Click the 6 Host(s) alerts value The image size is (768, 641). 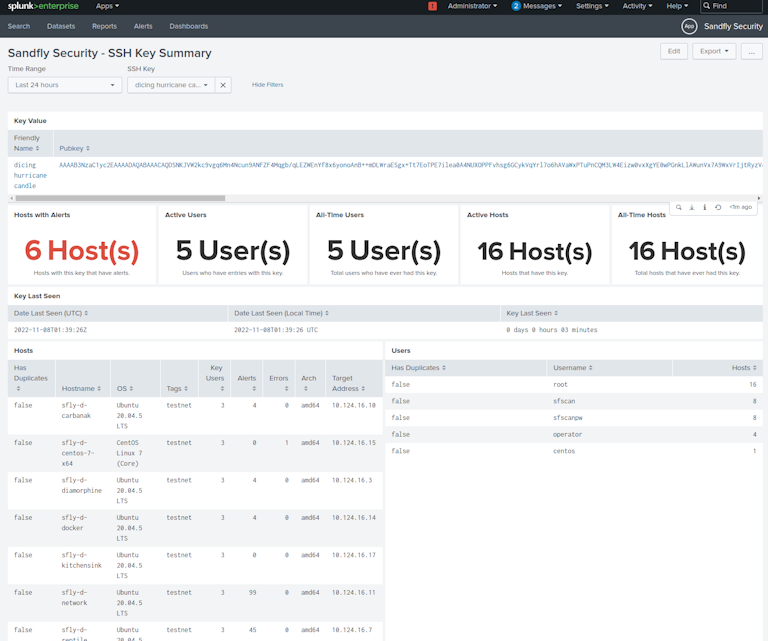point(82,251)
